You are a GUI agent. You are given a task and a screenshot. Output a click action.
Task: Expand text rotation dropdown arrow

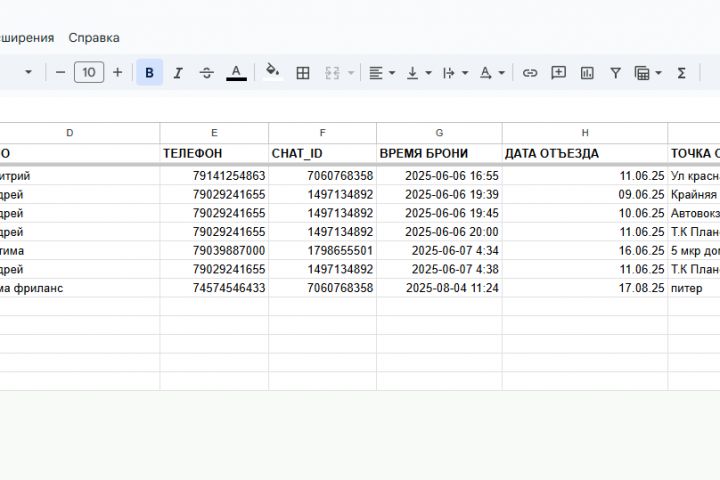(501, 73)
